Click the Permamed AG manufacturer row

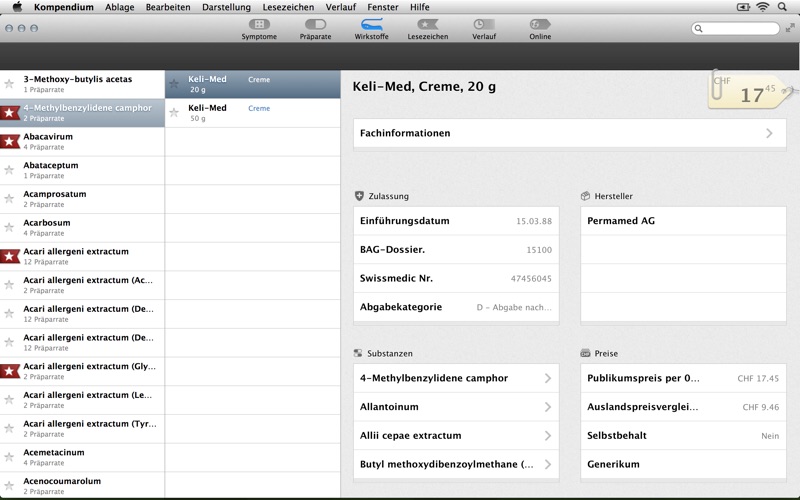point(683,221)
